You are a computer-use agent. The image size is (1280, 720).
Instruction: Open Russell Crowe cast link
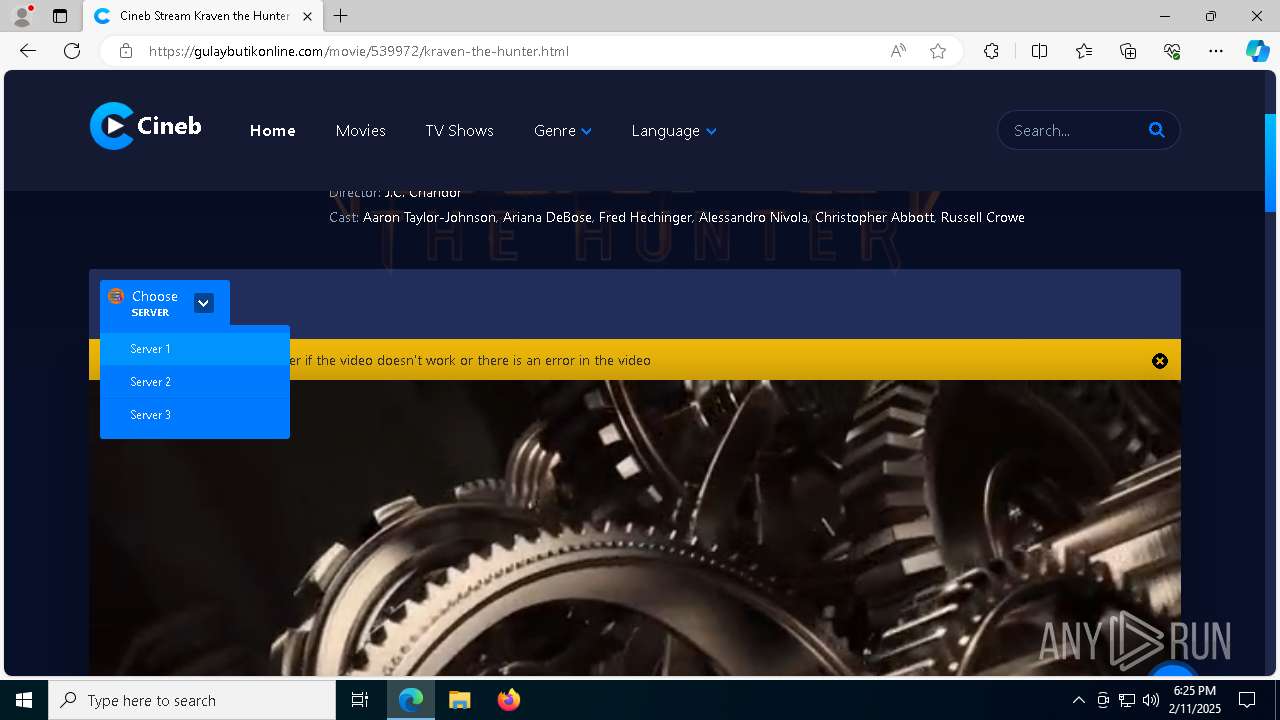pos(982,217)
